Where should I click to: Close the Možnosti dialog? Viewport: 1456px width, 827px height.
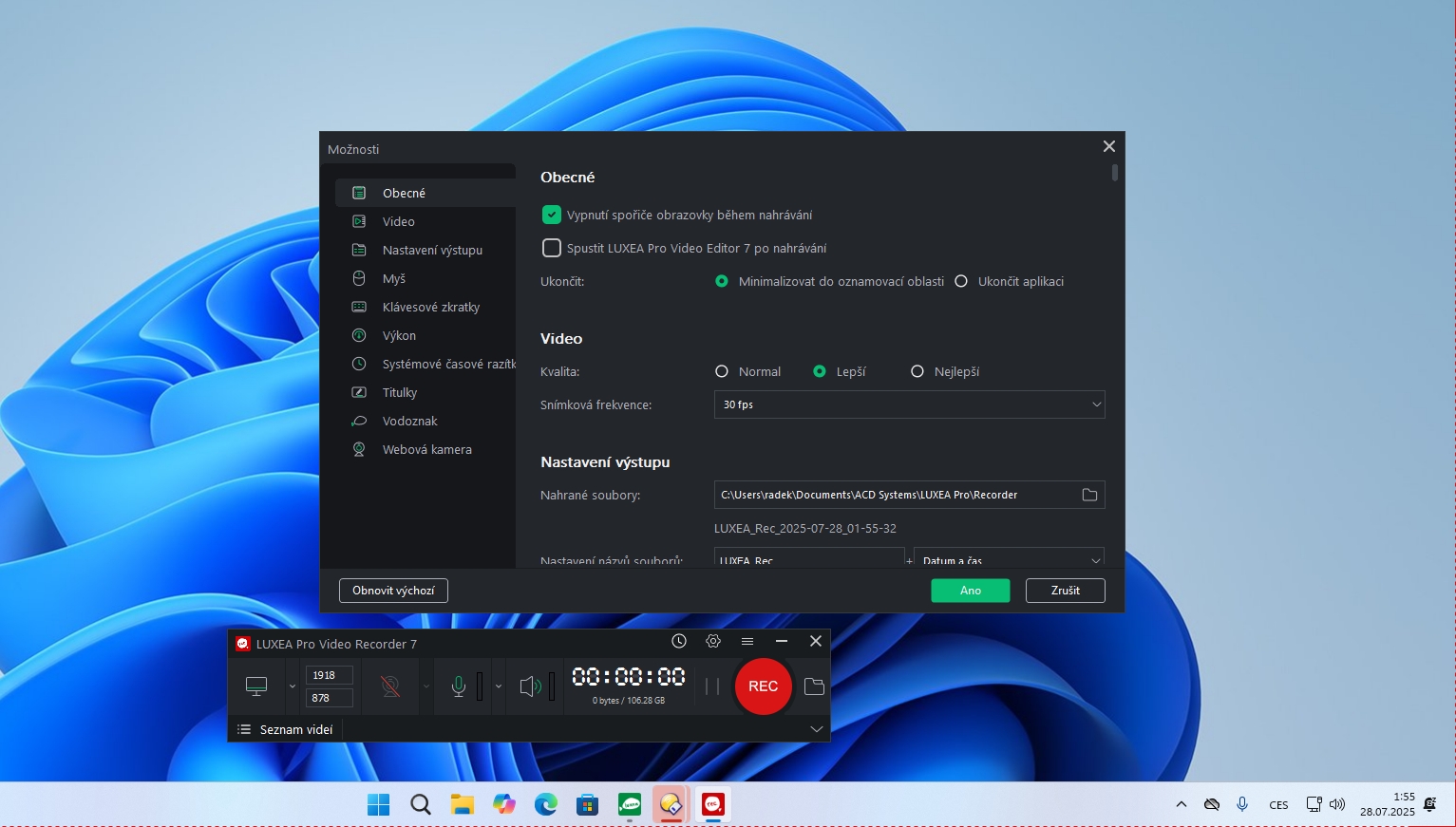point(1108,146)
